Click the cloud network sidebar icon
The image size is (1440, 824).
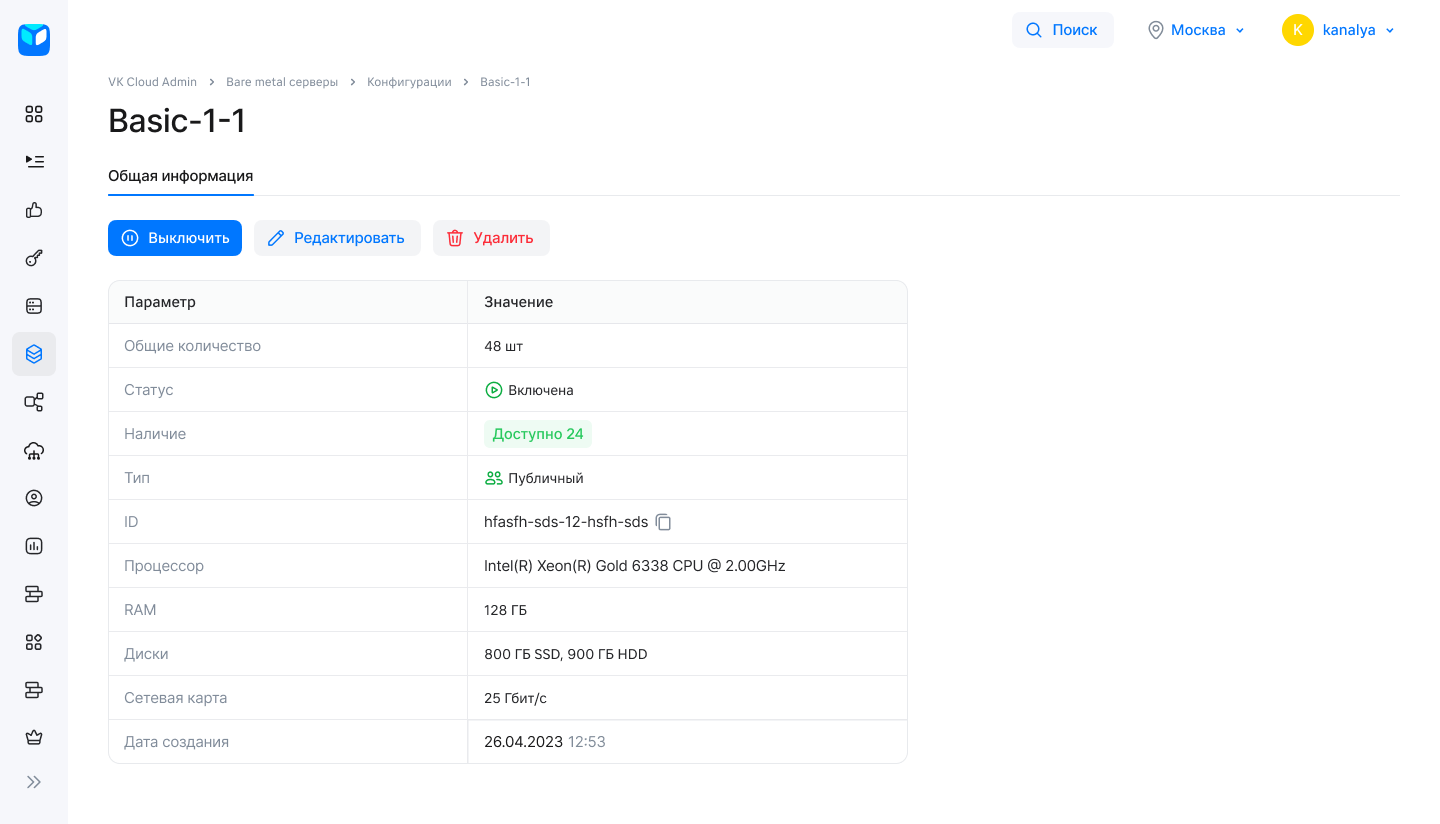click(34, 451)
